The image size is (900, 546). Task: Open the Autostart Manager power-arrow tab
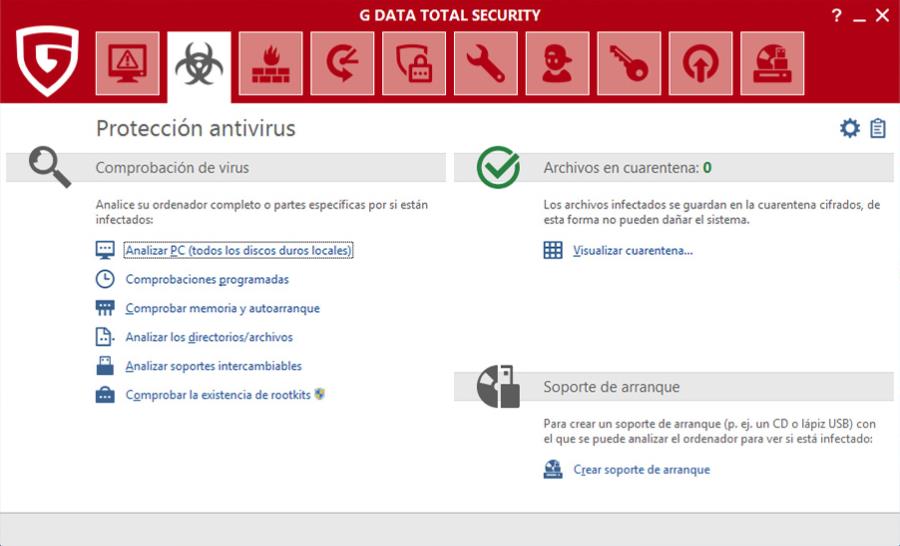700,63
